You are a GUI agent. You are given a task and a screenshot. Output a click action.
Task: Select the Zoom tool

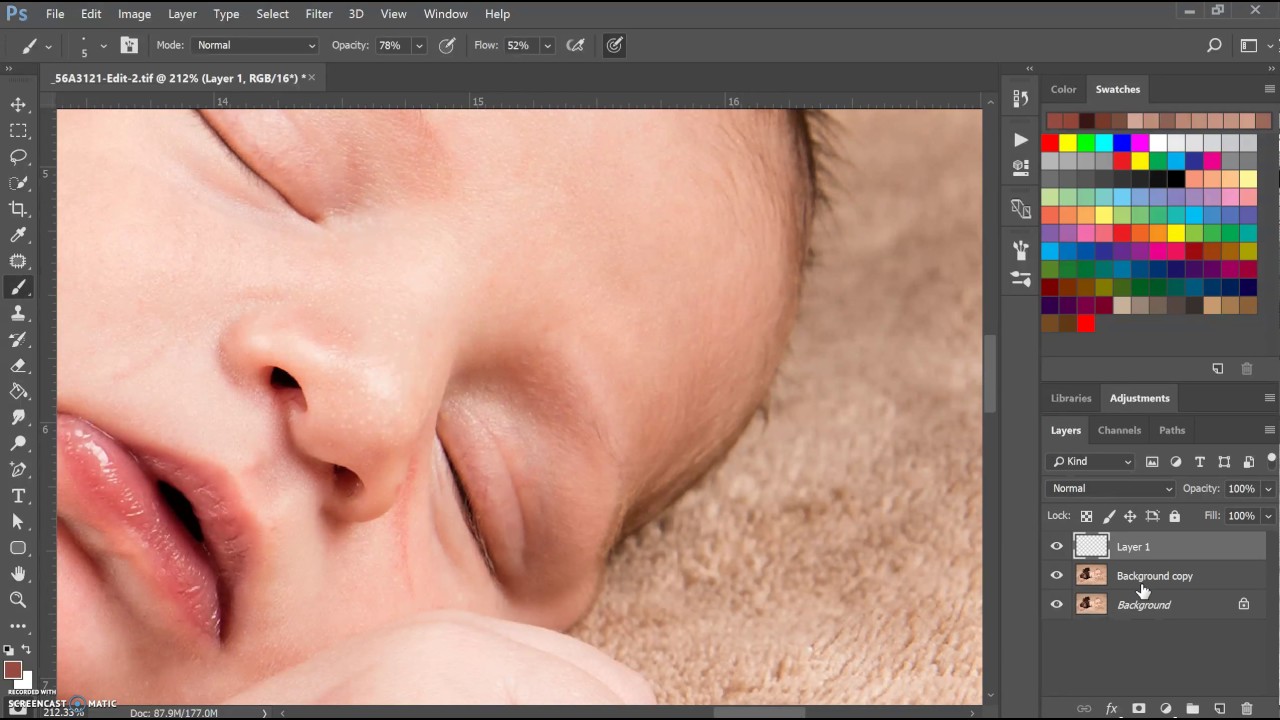click(18, 600)
